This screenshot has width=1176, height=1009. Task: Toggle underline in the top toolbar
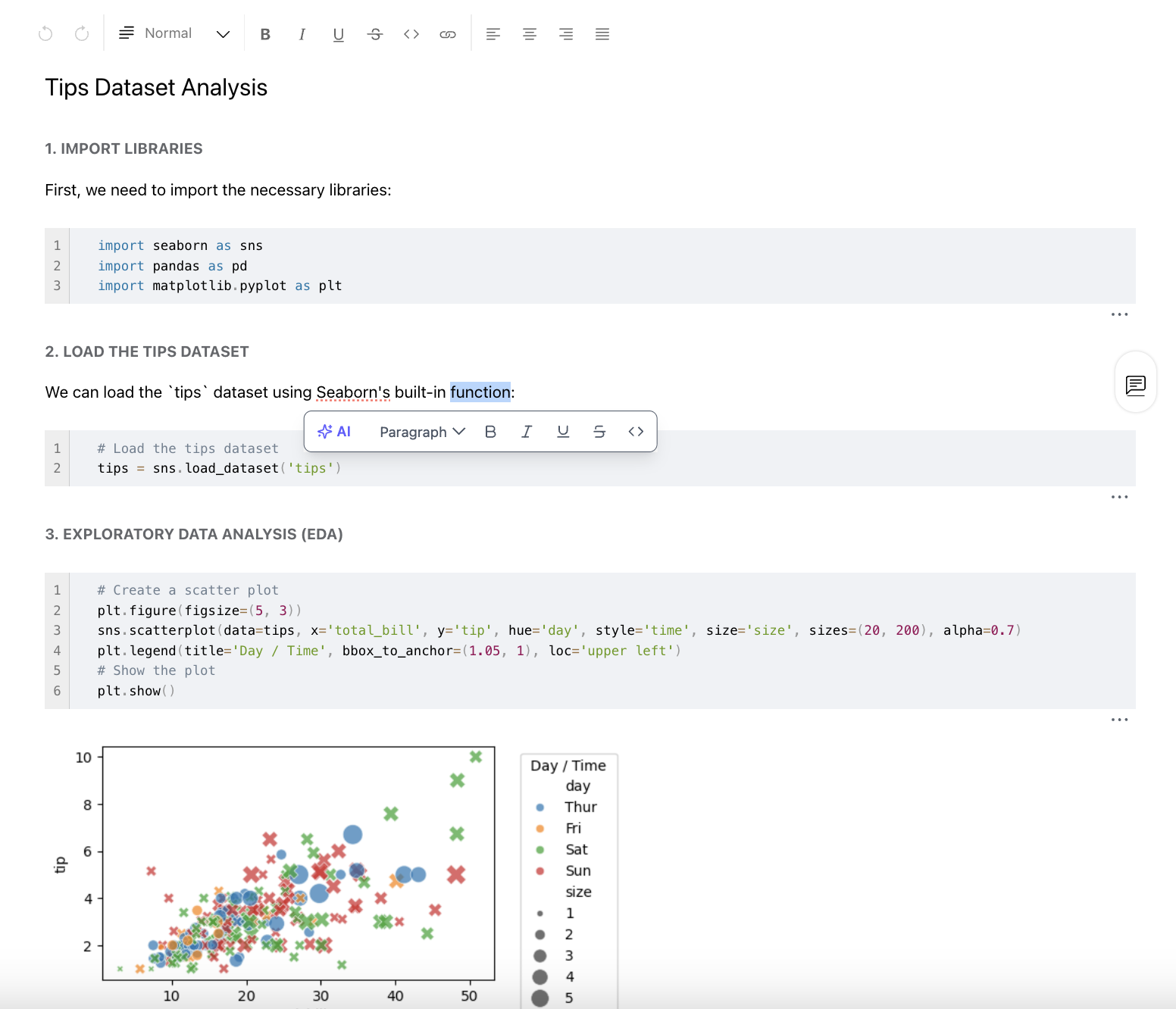[338, 34]
